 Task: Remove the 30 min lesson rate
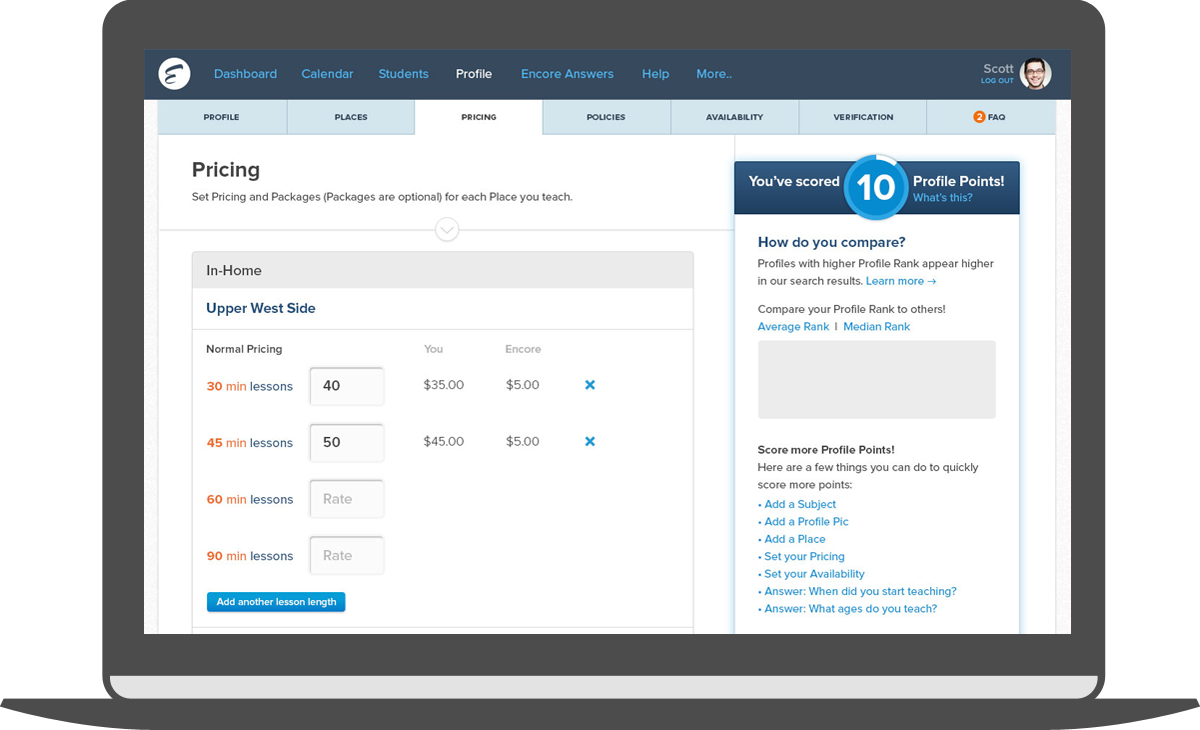589,384
